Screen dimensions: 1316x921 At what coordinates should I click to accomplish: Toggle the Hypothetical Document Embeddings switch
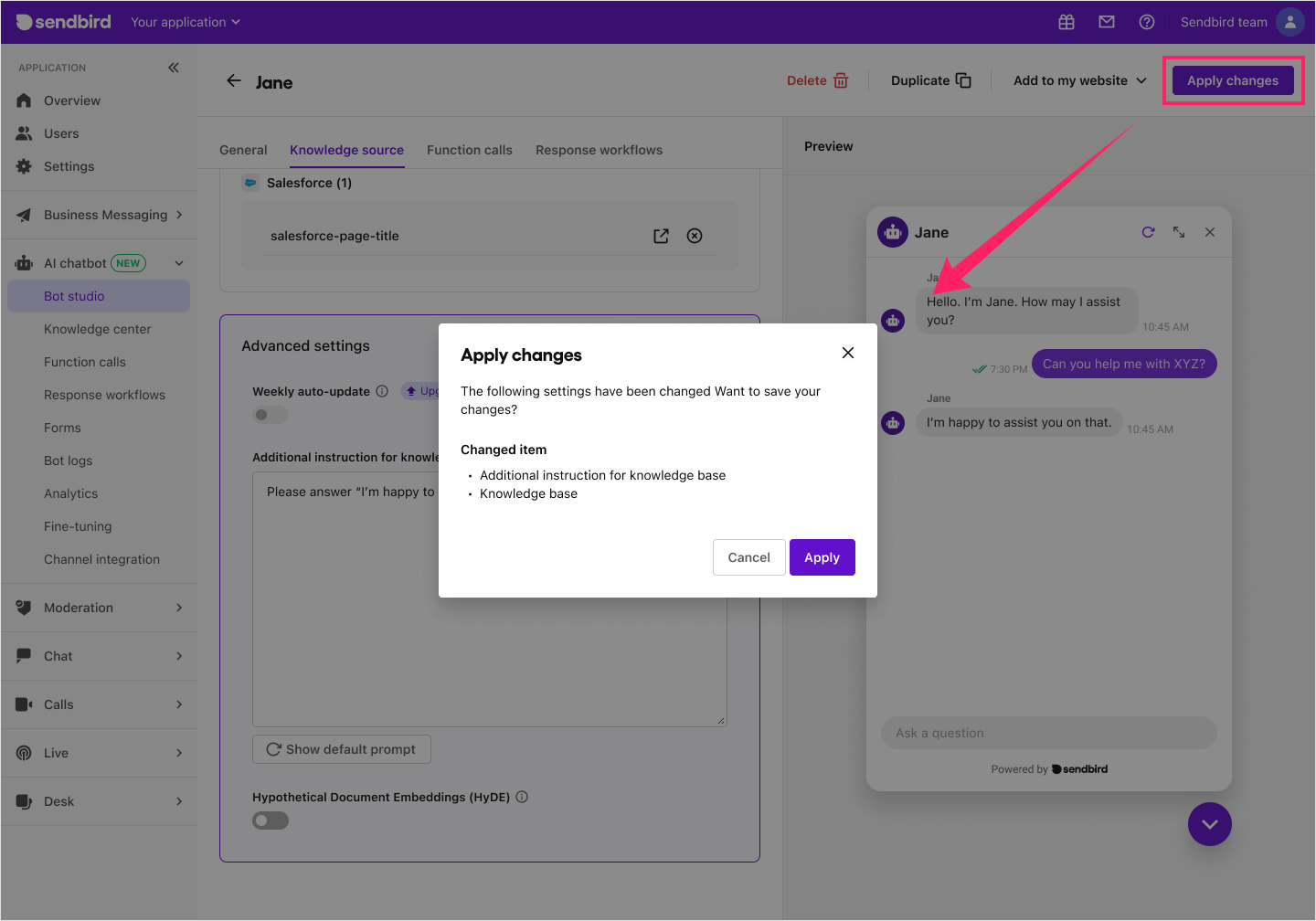click(271, 820)
